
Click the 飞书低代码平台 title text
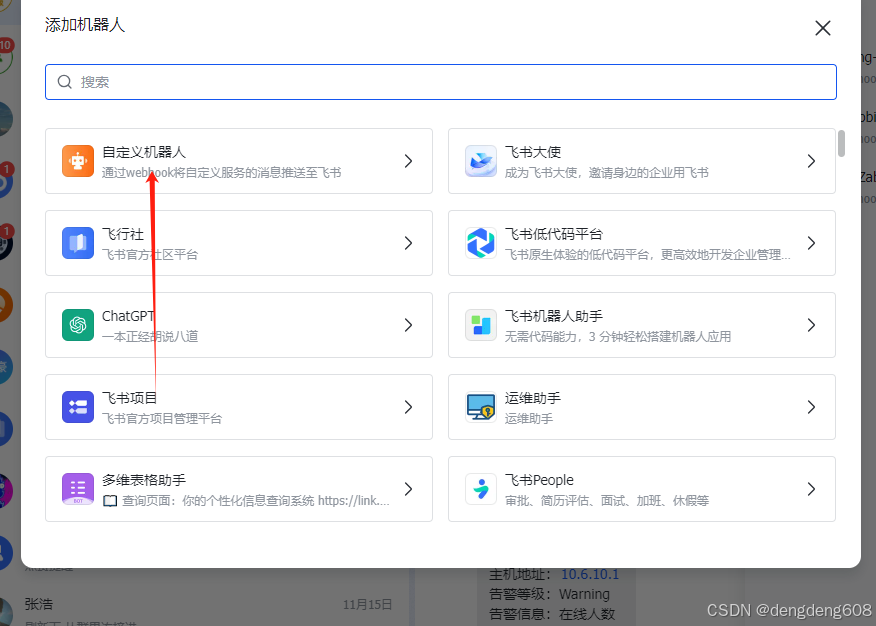[554, 234]
